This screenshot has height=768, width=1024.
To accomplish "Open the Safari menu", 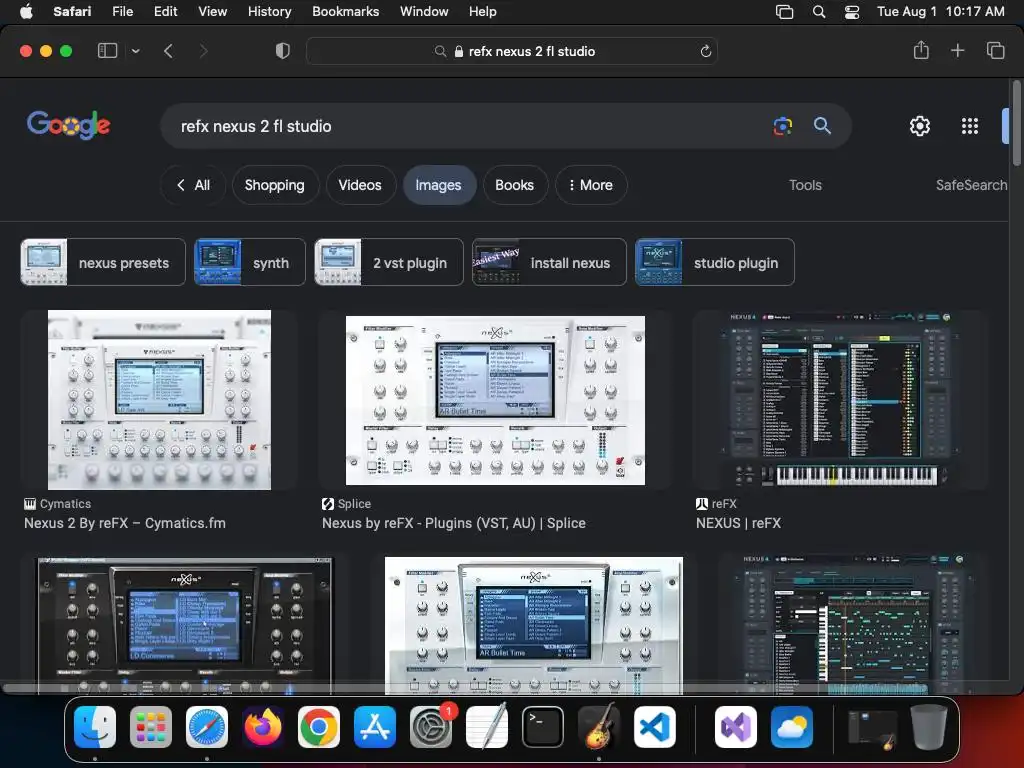I will click(72, 11).
